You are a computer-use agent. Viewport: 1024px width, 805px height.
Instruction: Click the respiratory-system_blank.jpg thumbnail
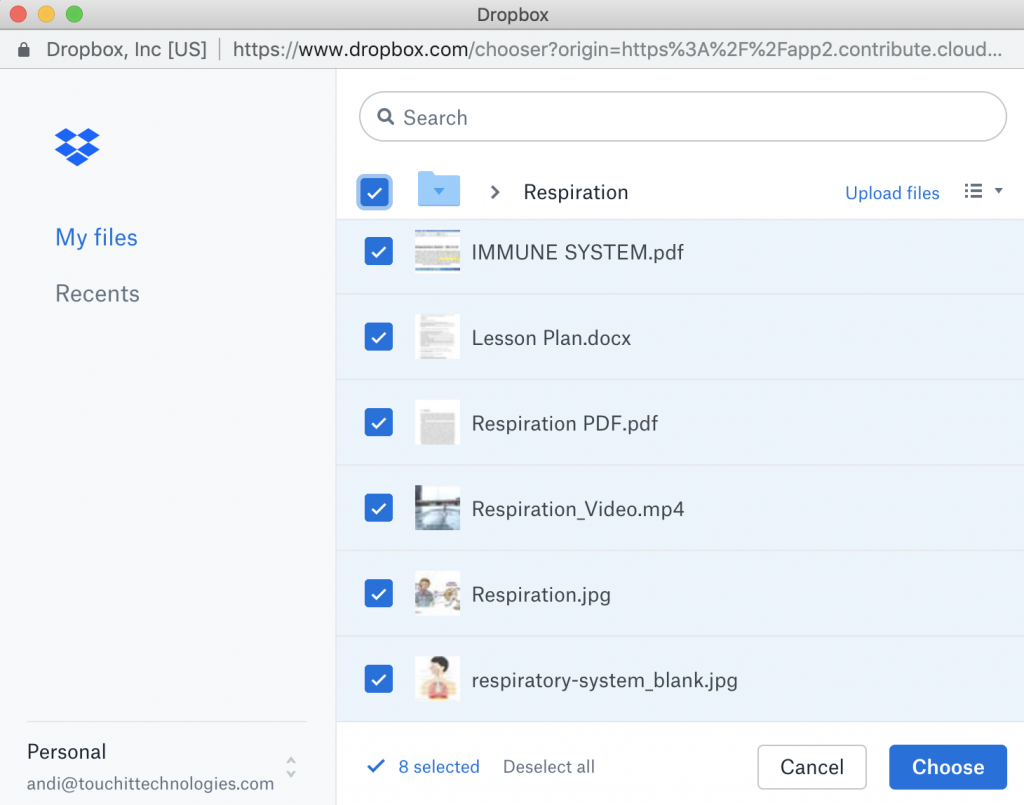(x=438, y=679)
